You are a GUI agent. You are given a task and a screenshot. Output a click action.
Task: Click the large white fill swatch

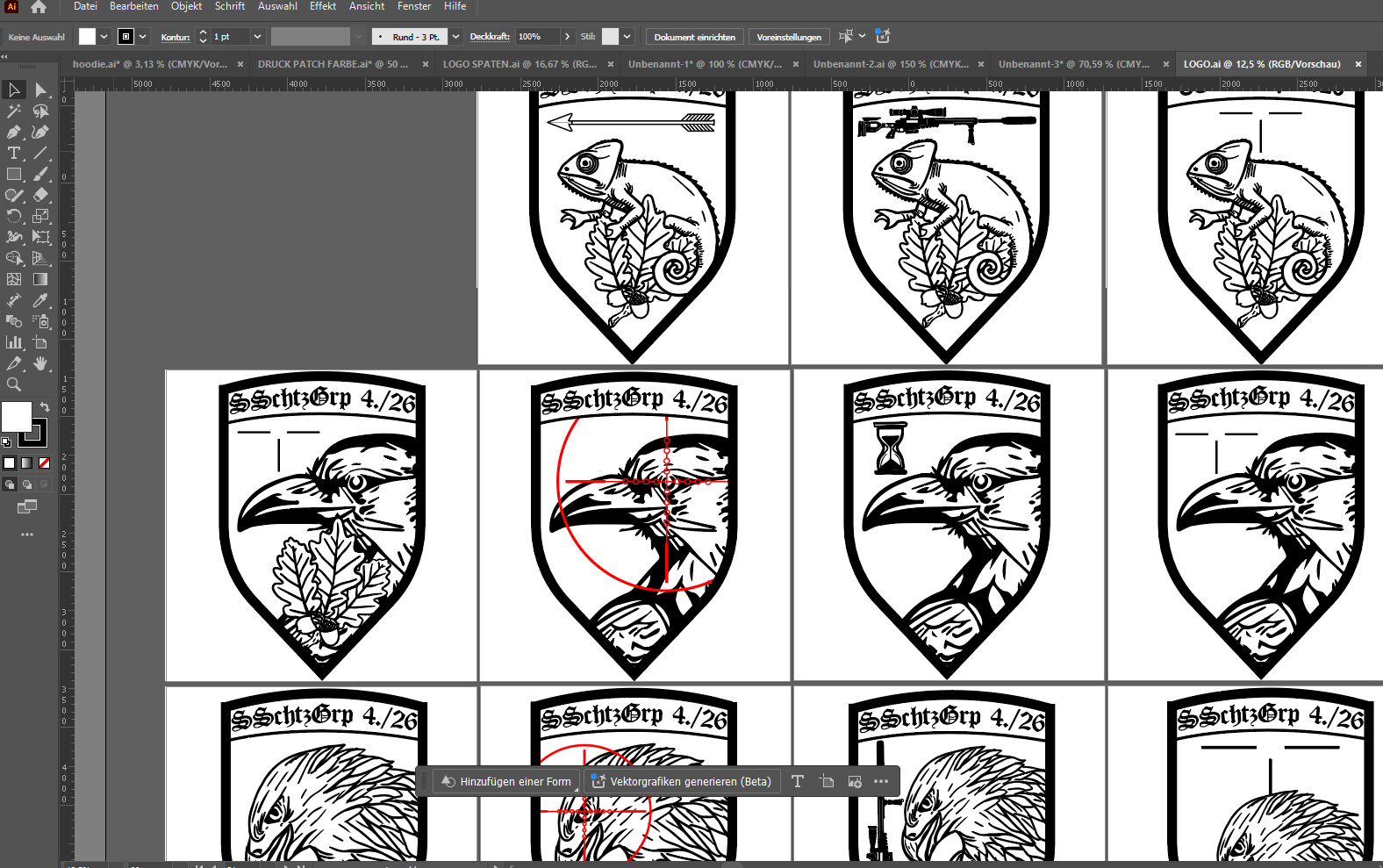pos(16,417)
